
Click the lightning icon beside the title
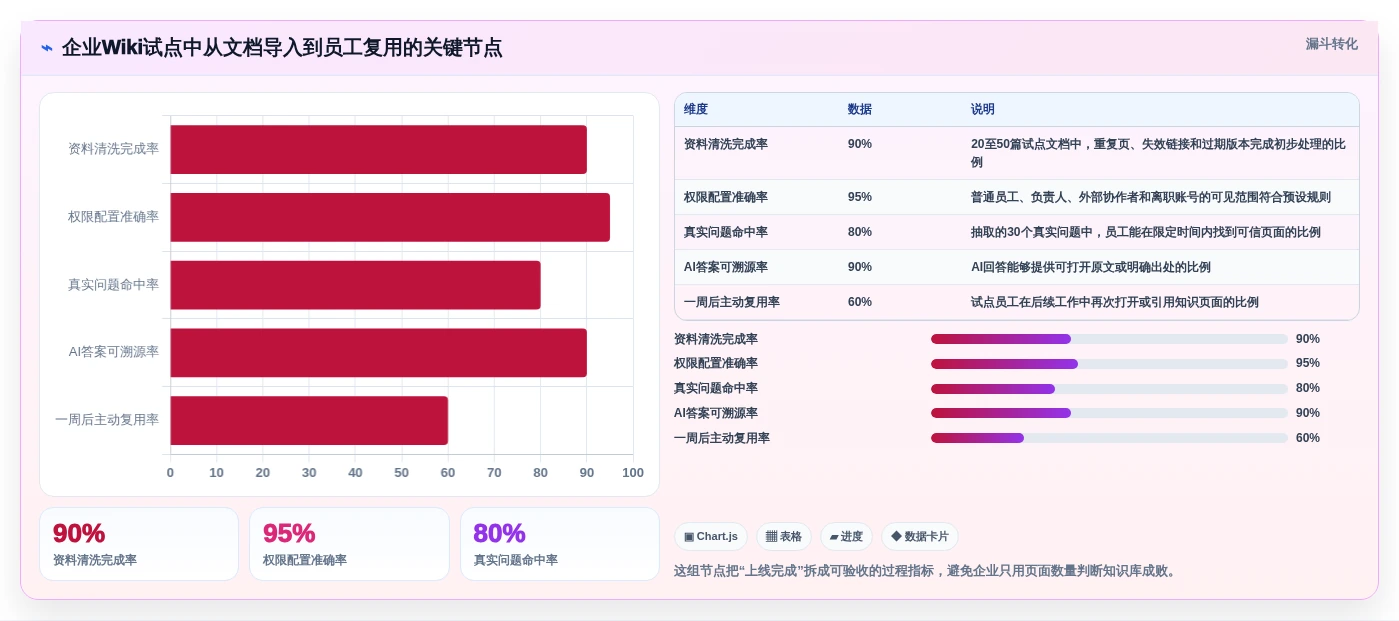click(47, 48)
